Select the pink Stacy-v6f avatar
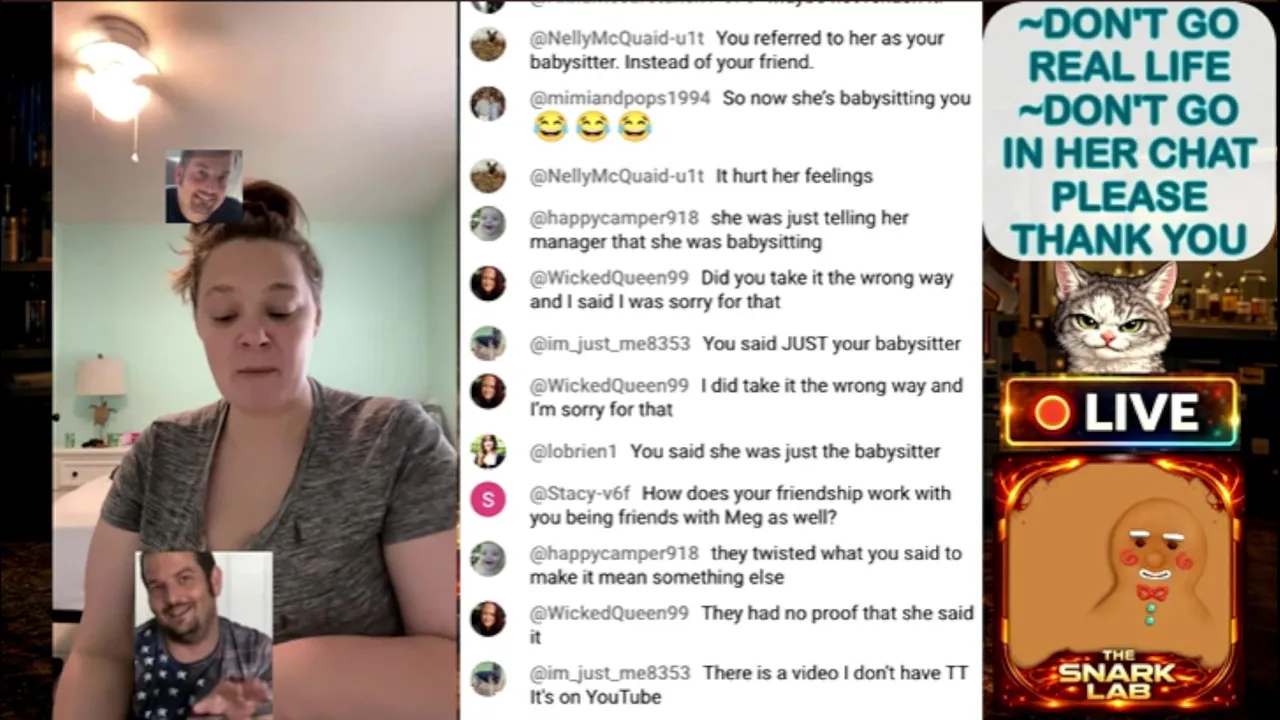This screenshot has height=720, width=1280. [x=488, y=499]
